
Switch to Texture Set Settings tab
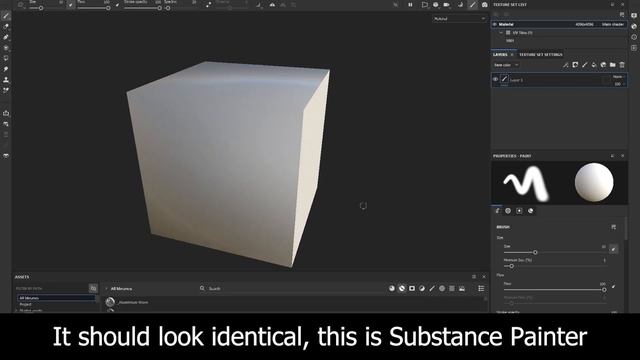[540, 54]
